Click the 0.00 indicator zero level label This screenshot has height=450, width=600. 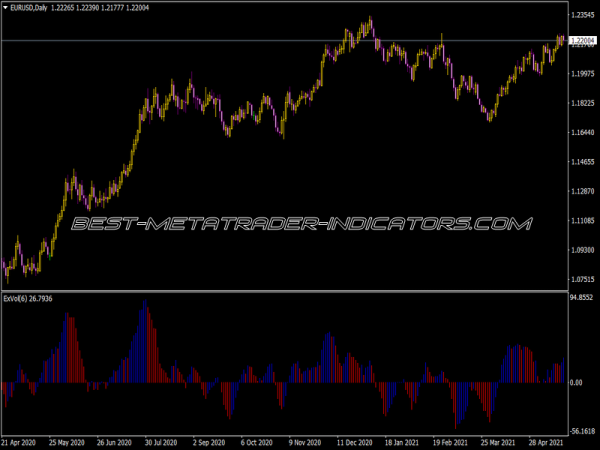pyautogui.click(x=575, y=382)
